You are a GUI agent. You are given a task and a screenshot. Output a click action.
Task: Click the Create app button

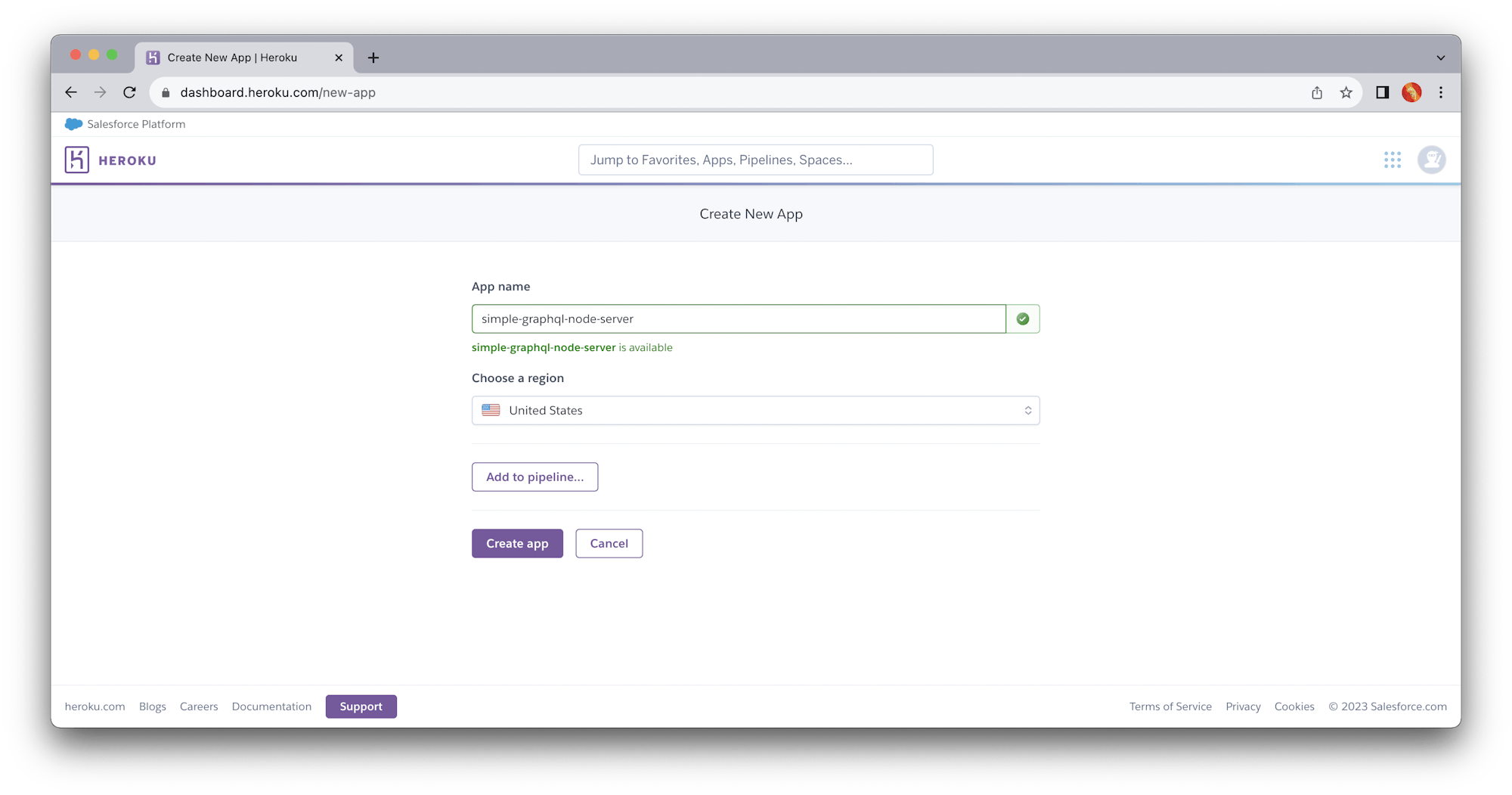tap(517, 543)
